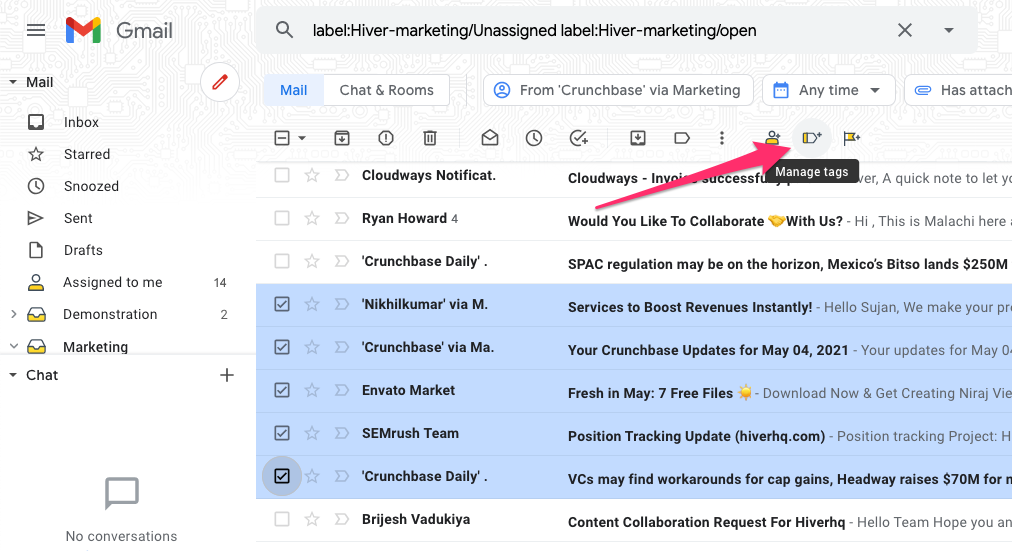Mark as read with envelope icon

coord(490,137)
